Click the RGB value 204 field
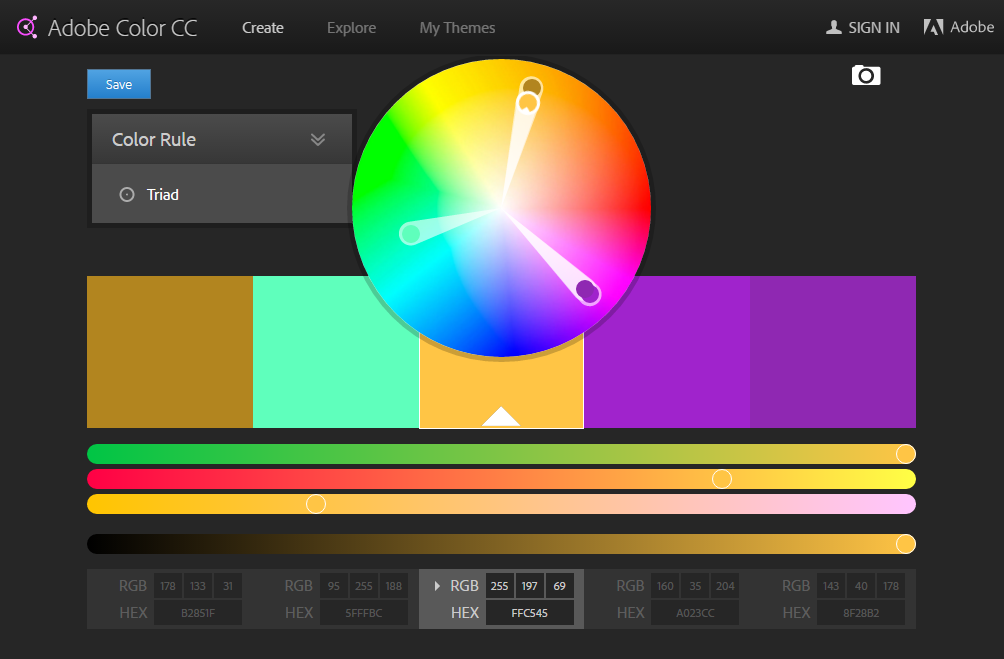This screenshot has height=659, width=1004. click(725, 586)
